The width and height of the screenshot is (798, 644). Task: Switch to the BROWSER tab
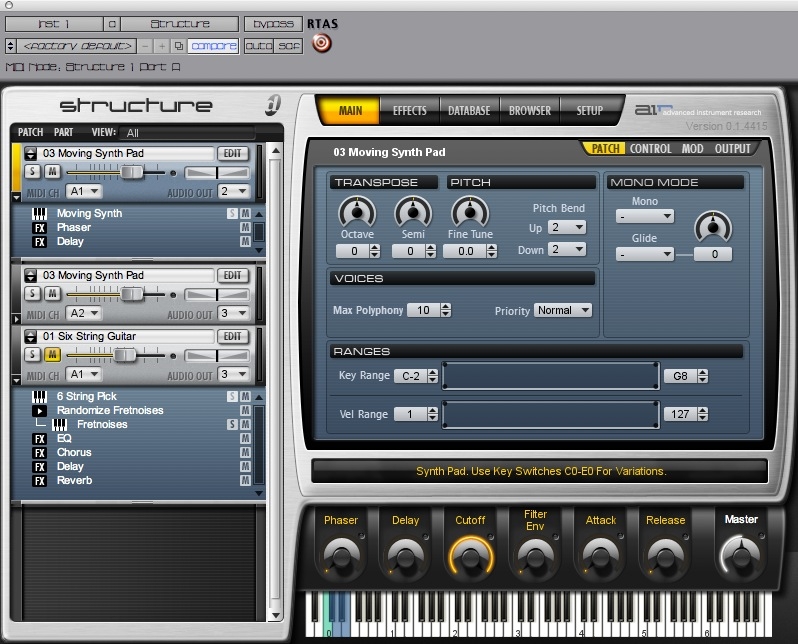[x=529, y=110]
